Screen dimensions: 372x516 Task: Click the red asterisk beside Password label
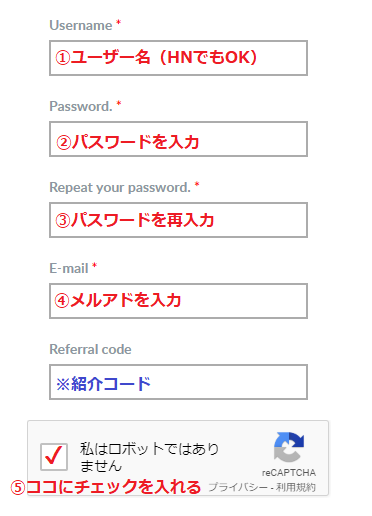click(x=118, y=104)
